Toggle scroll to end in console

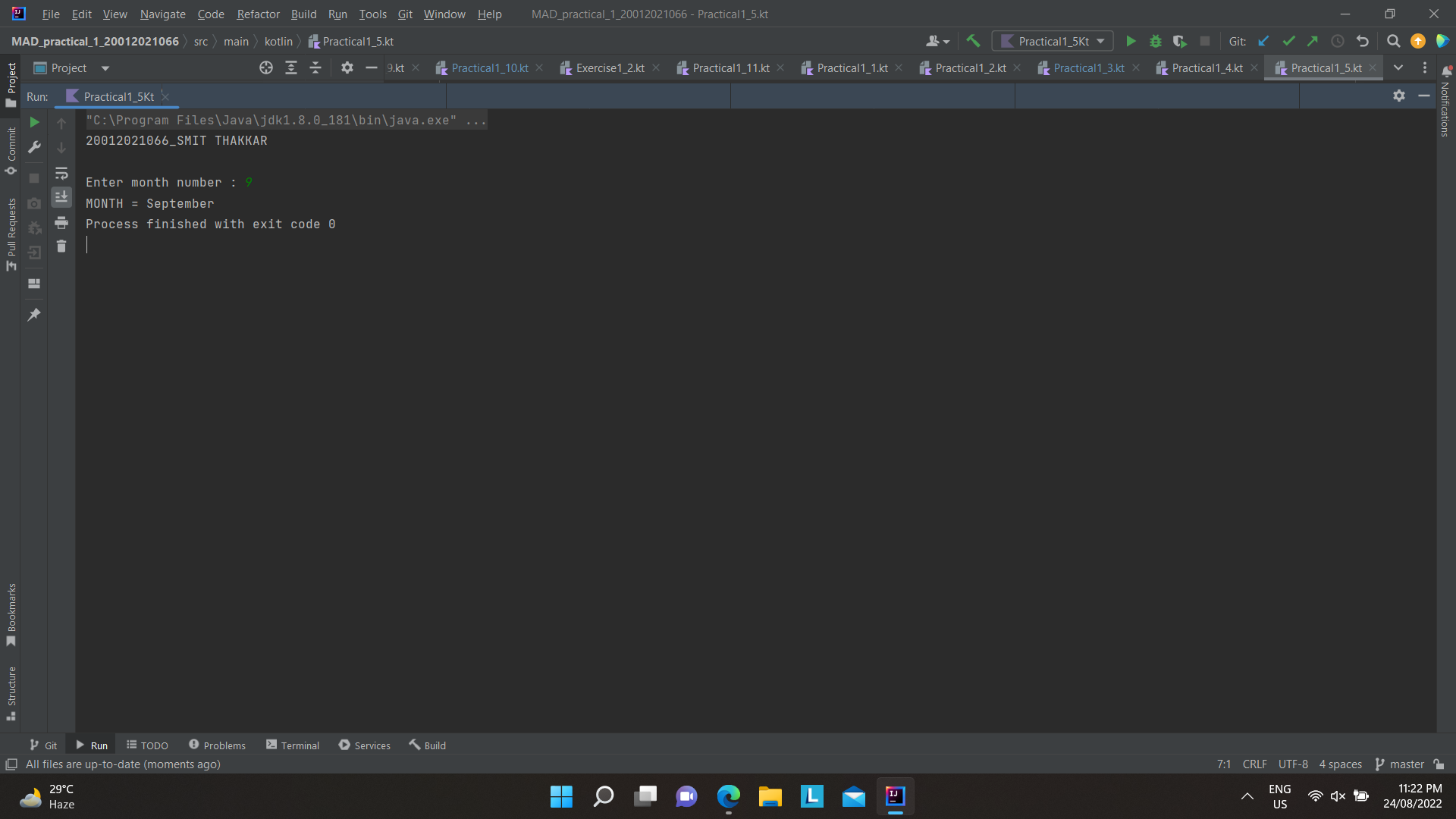pos(61,197)
